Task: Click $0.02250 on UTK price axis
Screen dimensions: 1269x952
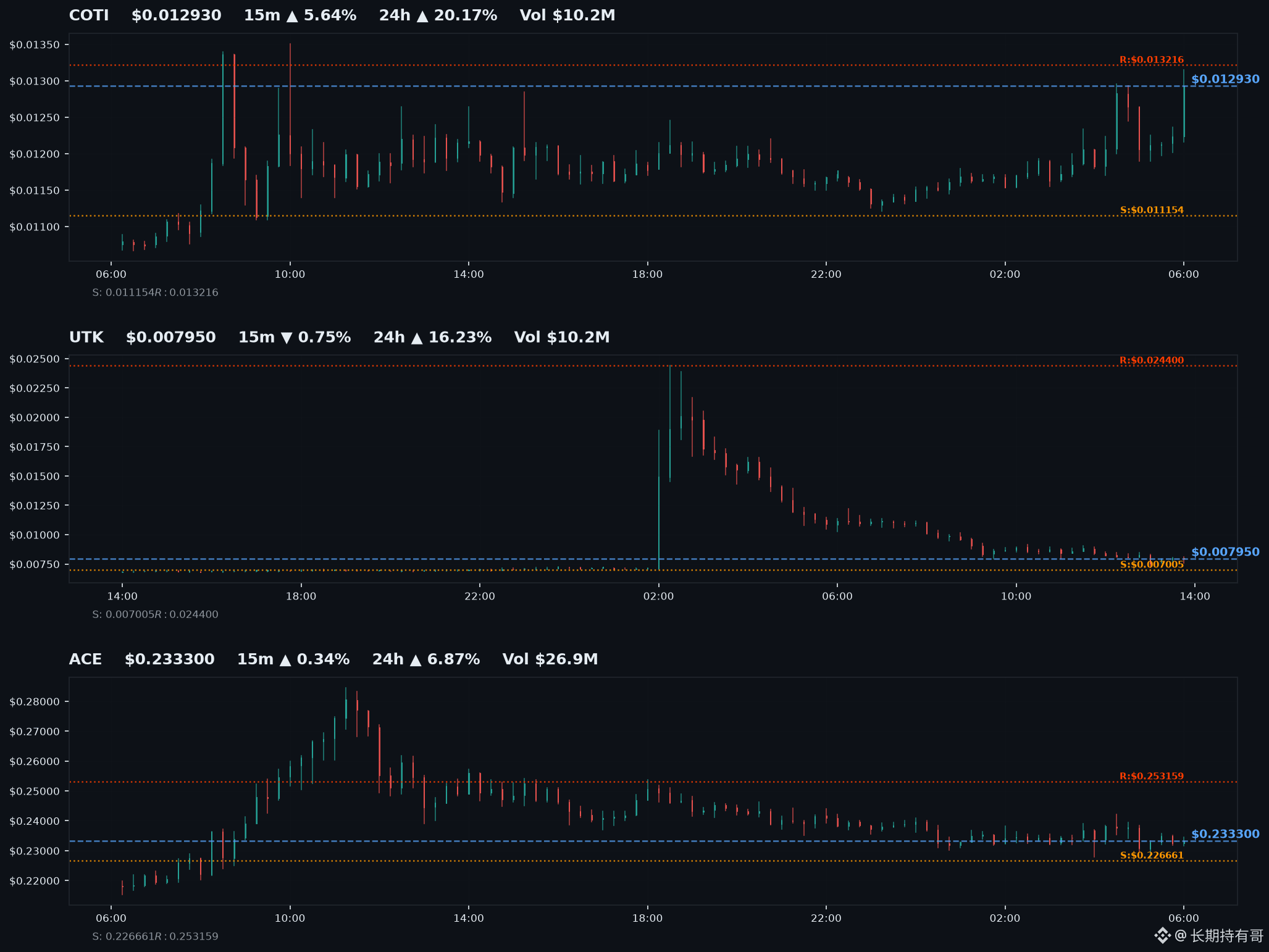Action: (x=35, y=388)
